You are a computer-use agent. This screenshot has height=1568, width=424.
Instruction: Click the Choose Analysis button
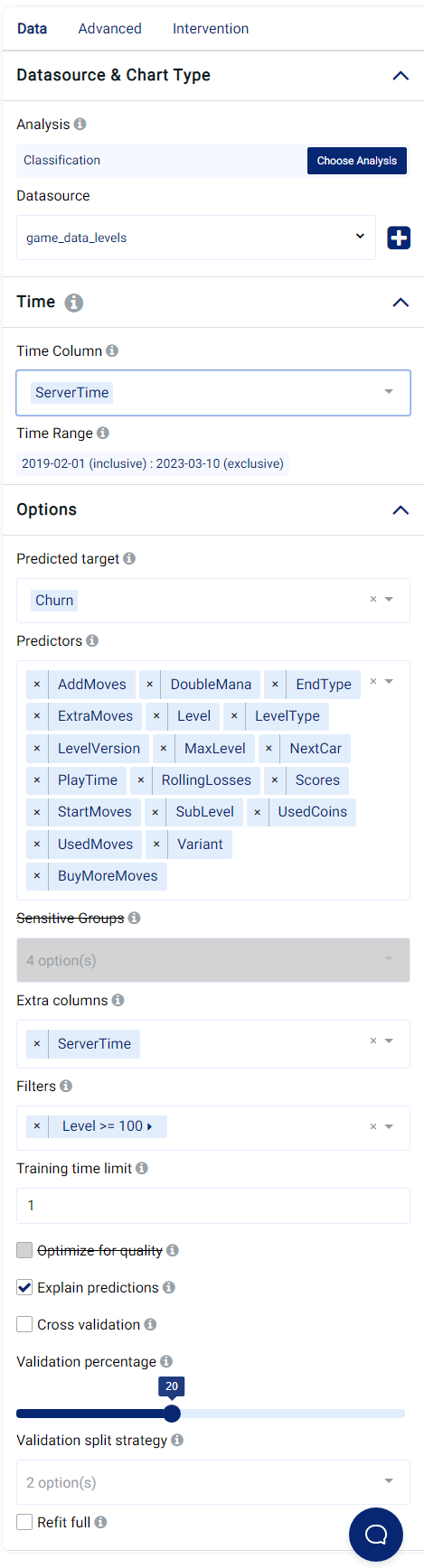click(357, 161)
